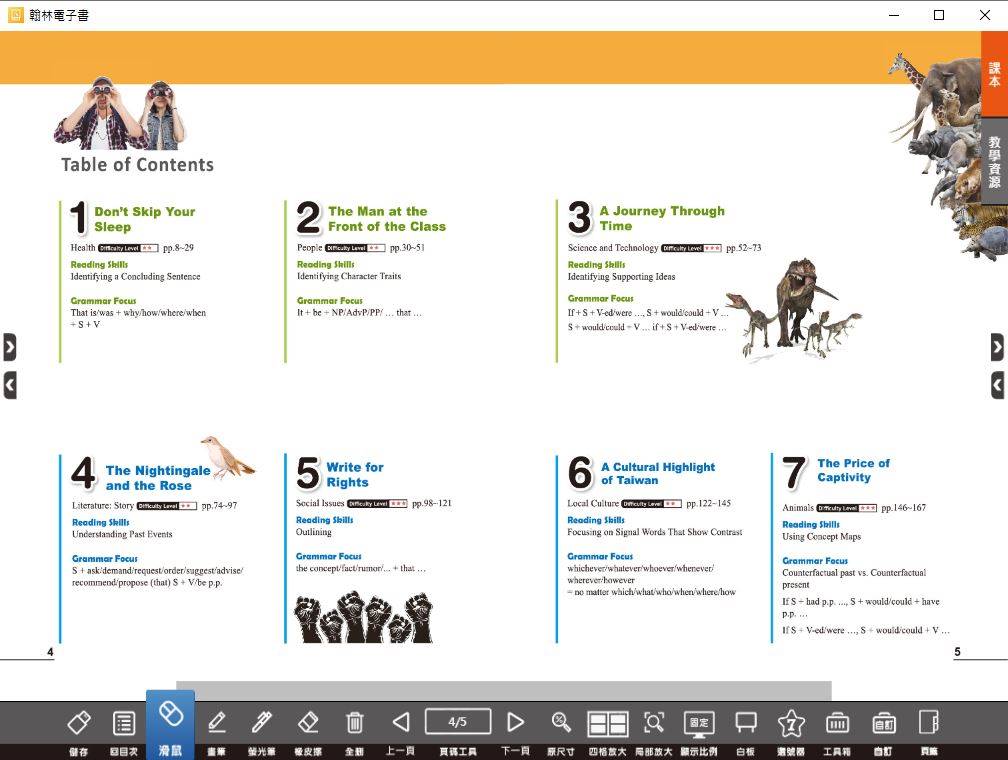Click the 4/5 page number box
The image size is (1008, 760).
[458, 721]
